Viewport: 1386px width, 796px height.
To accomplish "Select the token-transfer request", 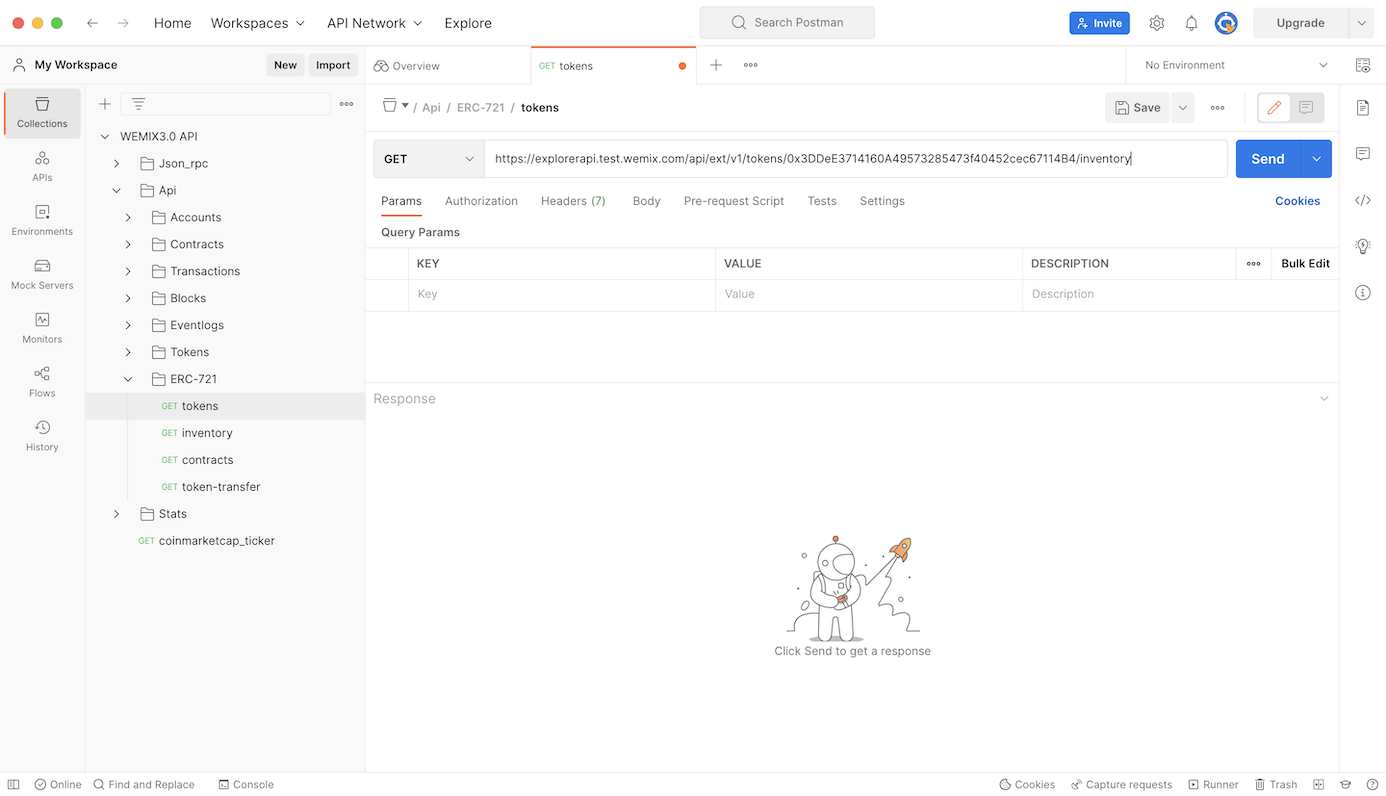I will point(220,487).
